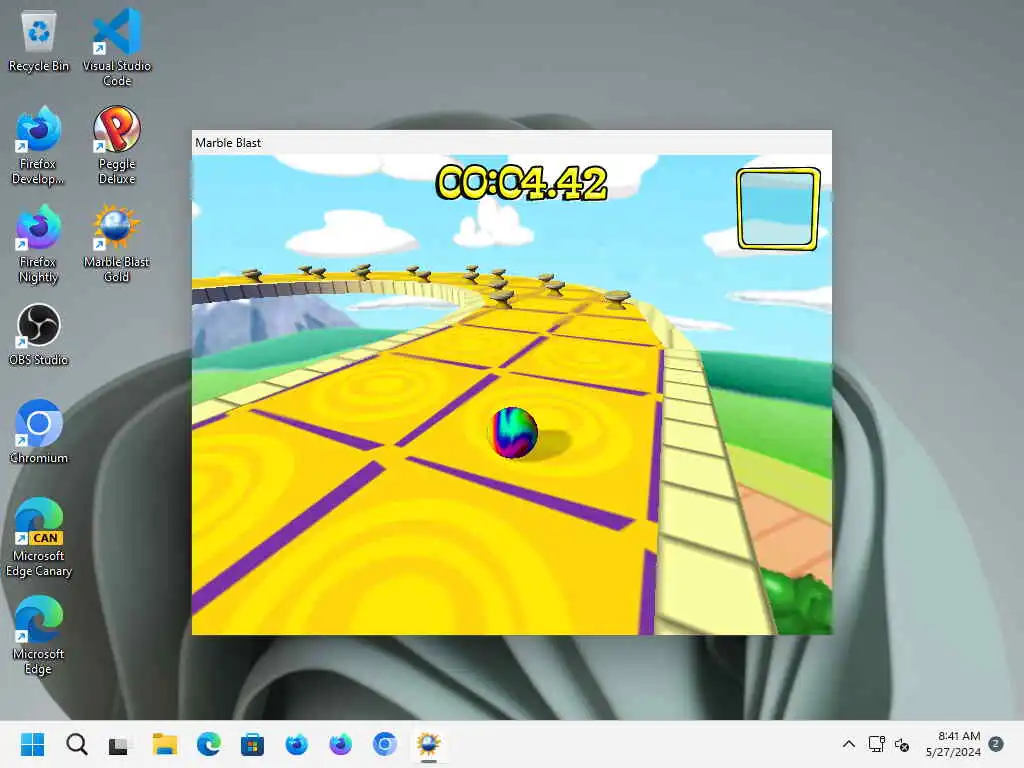
Task: Select the Chromium desktop shortcut
Action: click(39, 432)
